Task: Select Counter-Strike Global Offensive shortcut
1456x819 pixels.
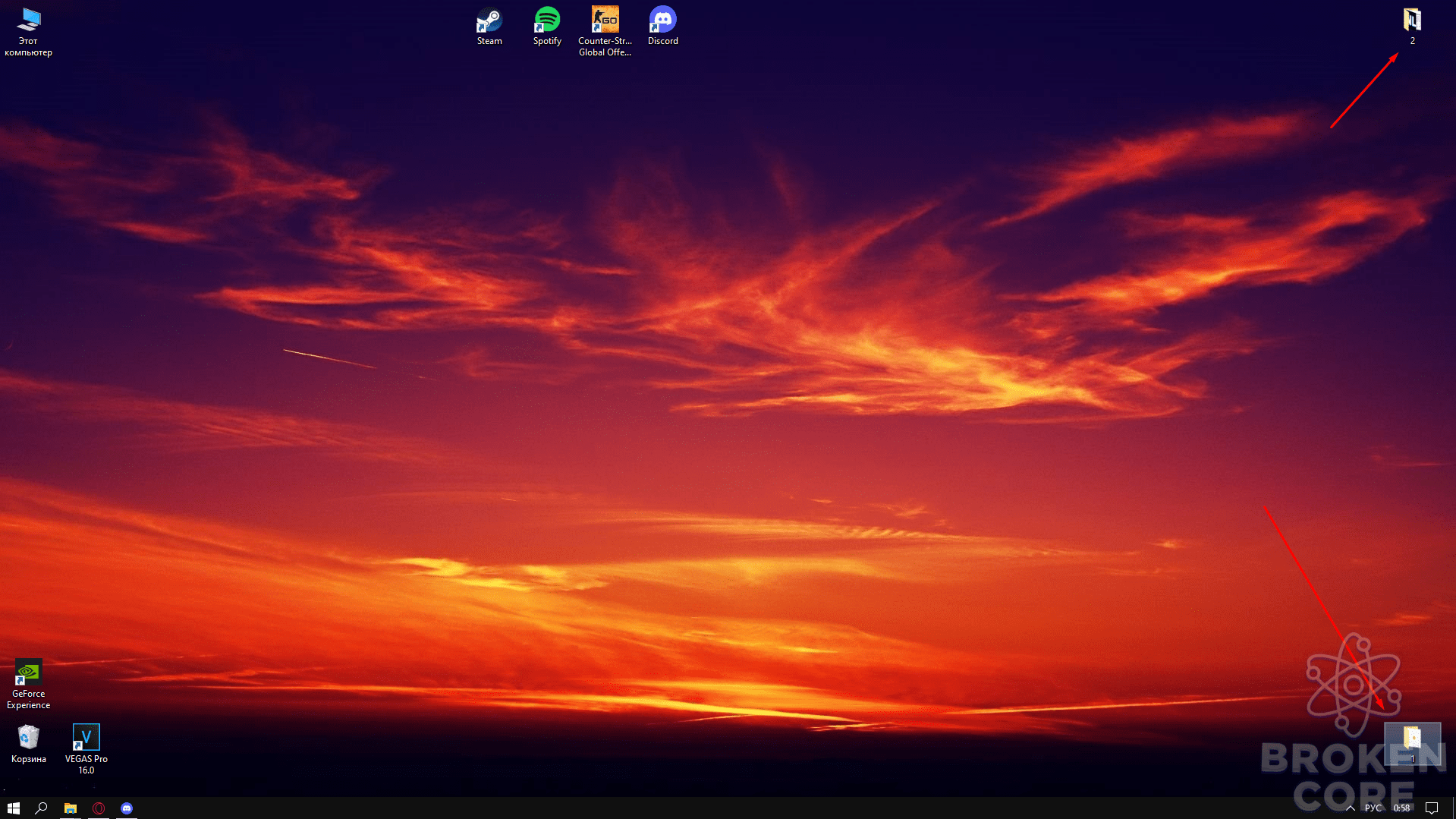Action: [x=605, y=31]
